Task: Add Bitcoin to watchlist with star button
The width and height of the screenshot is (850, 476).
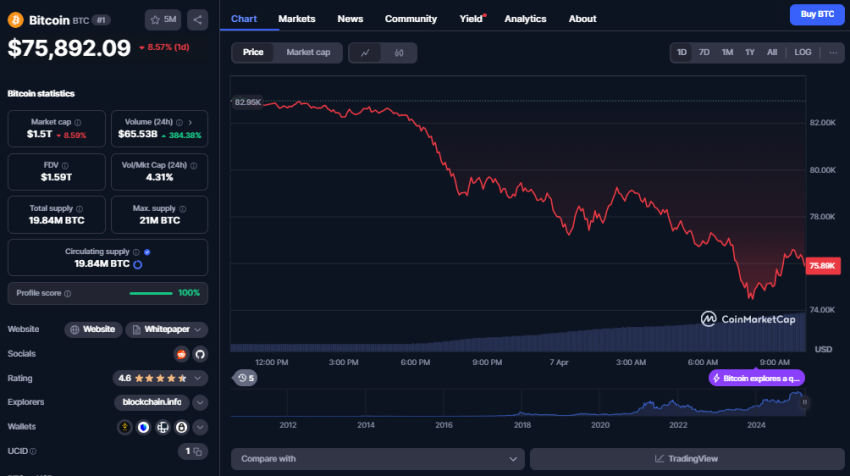Action: pyautogui.click(x=163, y=19)
